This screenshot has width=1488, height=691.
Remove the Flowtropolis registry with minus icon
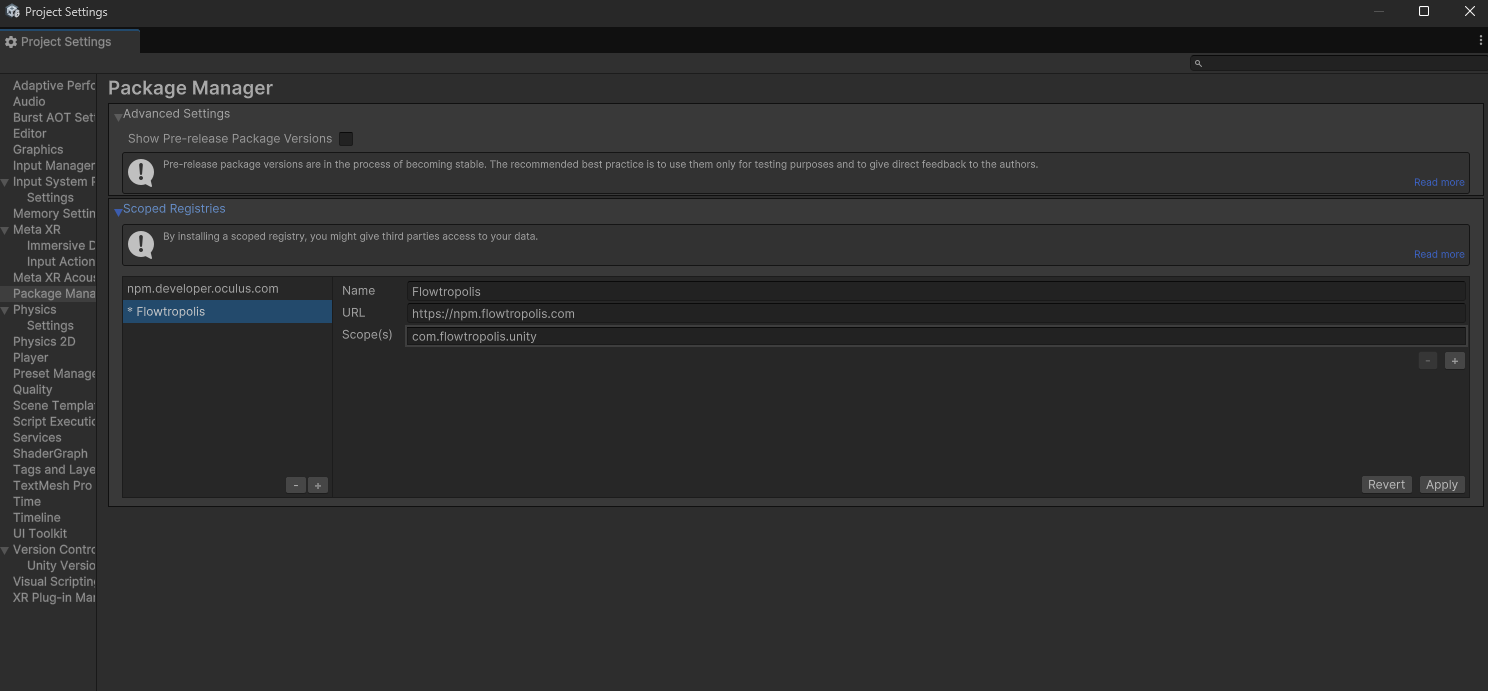pyautogui.click(x=295, y=484)
